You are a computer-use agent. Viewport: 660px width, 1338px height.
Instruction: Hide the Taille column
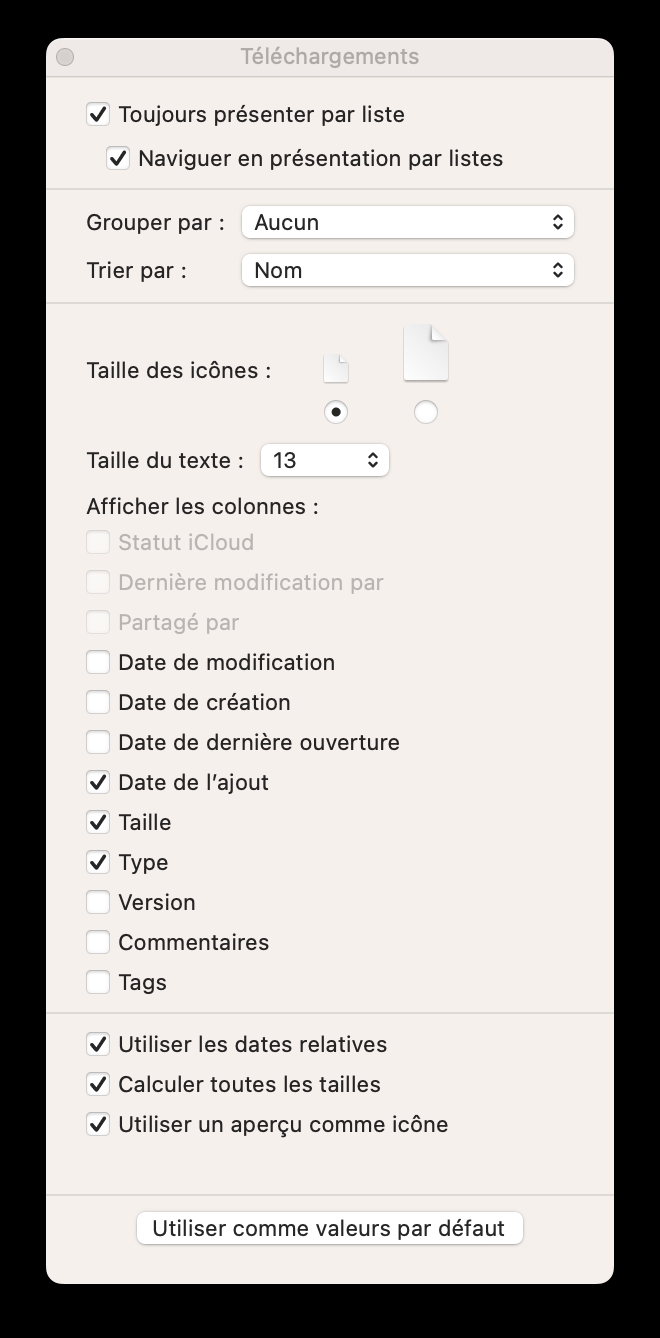pos(98,822)
